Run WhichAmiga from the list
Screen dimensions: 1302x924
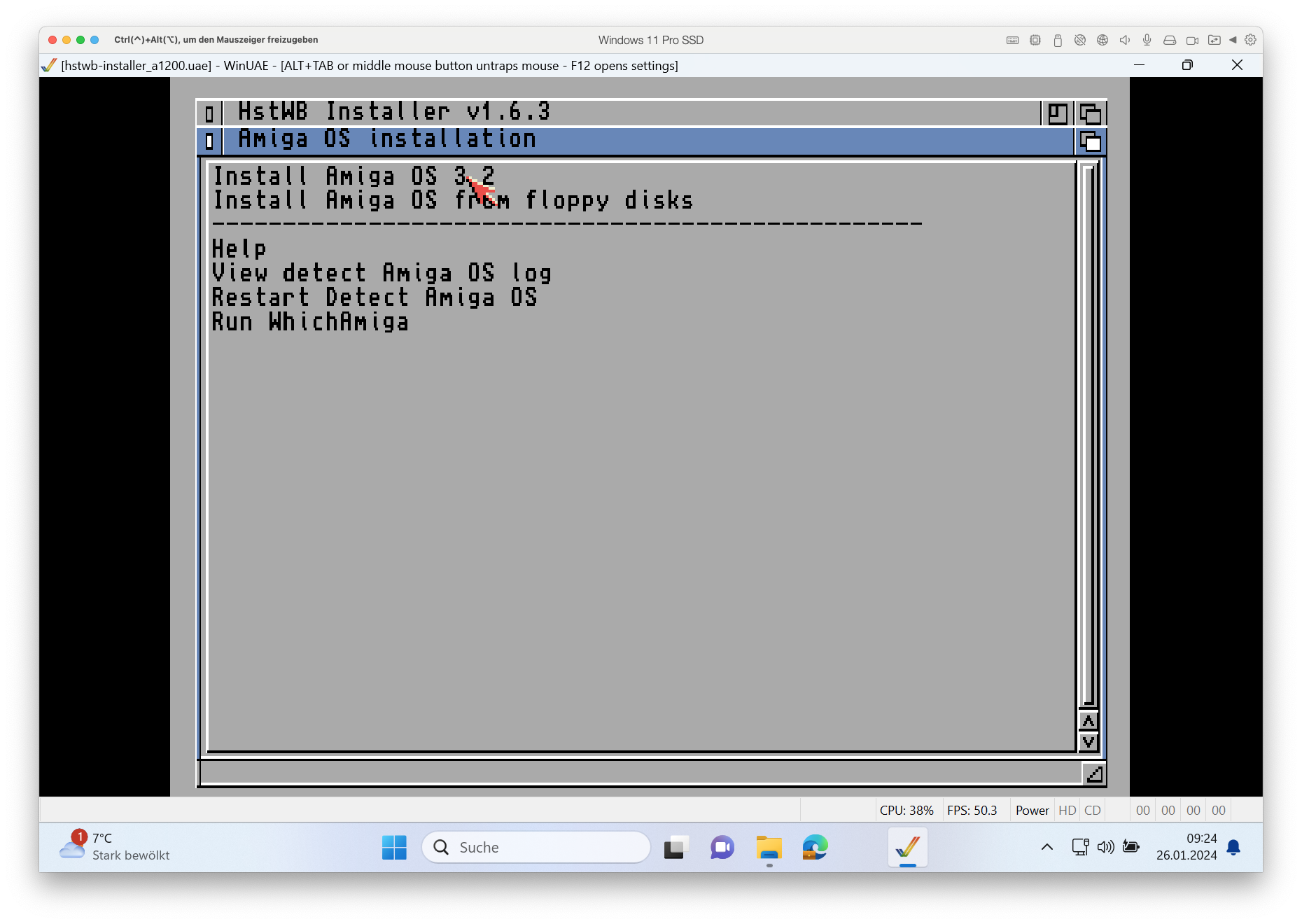click(x=310, y=323)
